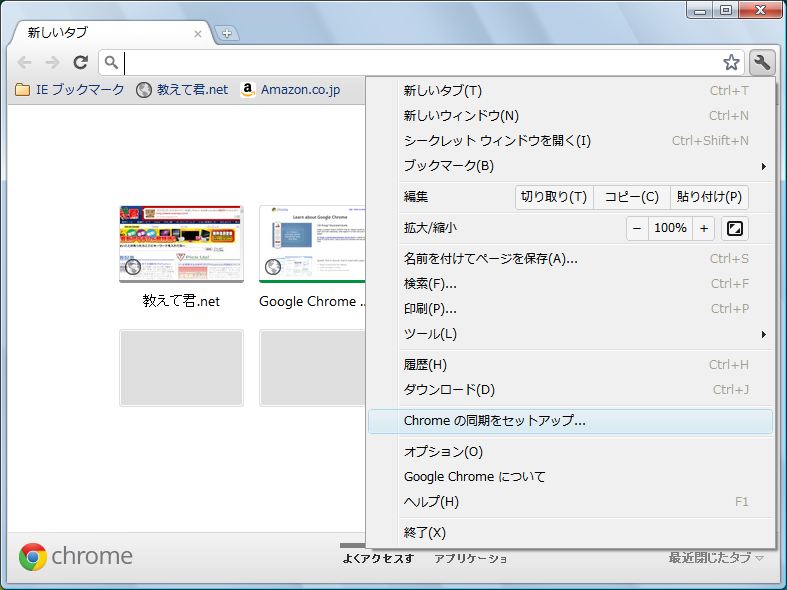Viewport: 787px width, 590px height.
Task: Open オプション(O) from the menu
Action: click(x=571, y=452)
